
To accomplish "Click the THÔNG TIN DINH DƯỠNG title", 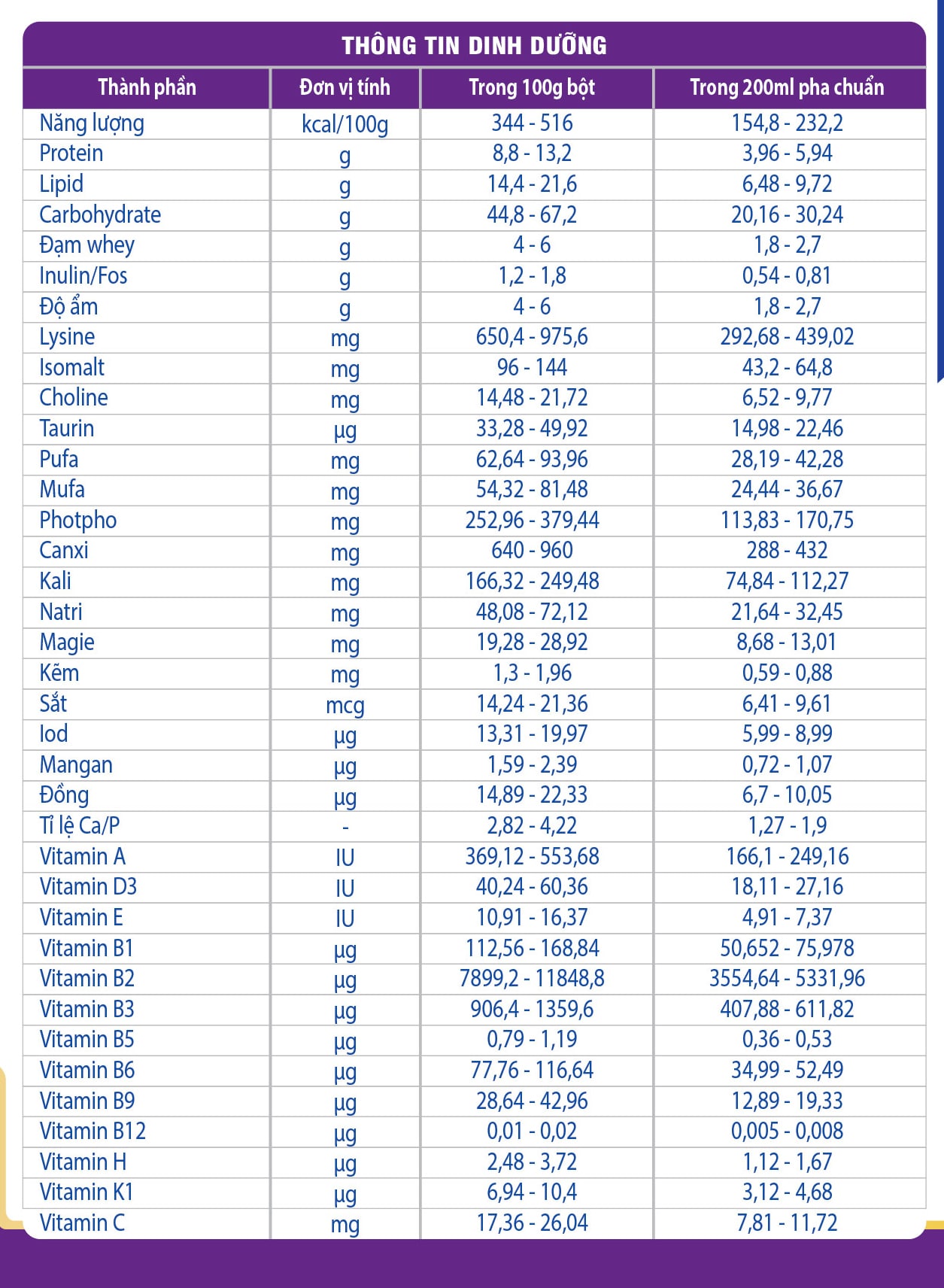I will [x=474, y=45].
